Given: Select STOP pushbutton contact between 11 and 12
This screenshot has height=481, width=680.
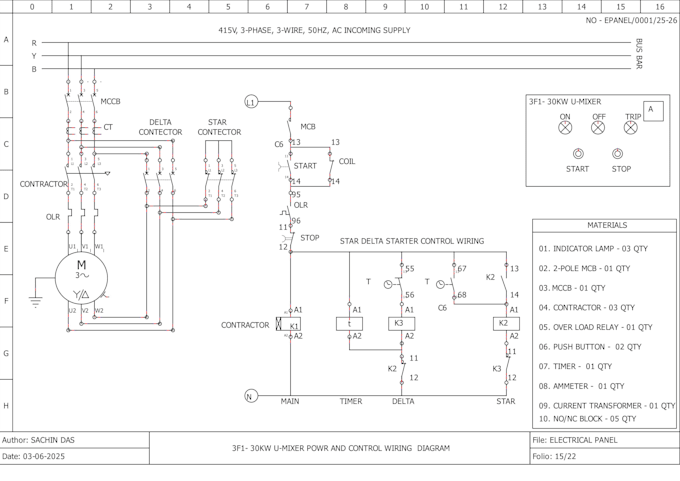Looking at the screenshot, I should pyautogui.click(x=289, y=238).
